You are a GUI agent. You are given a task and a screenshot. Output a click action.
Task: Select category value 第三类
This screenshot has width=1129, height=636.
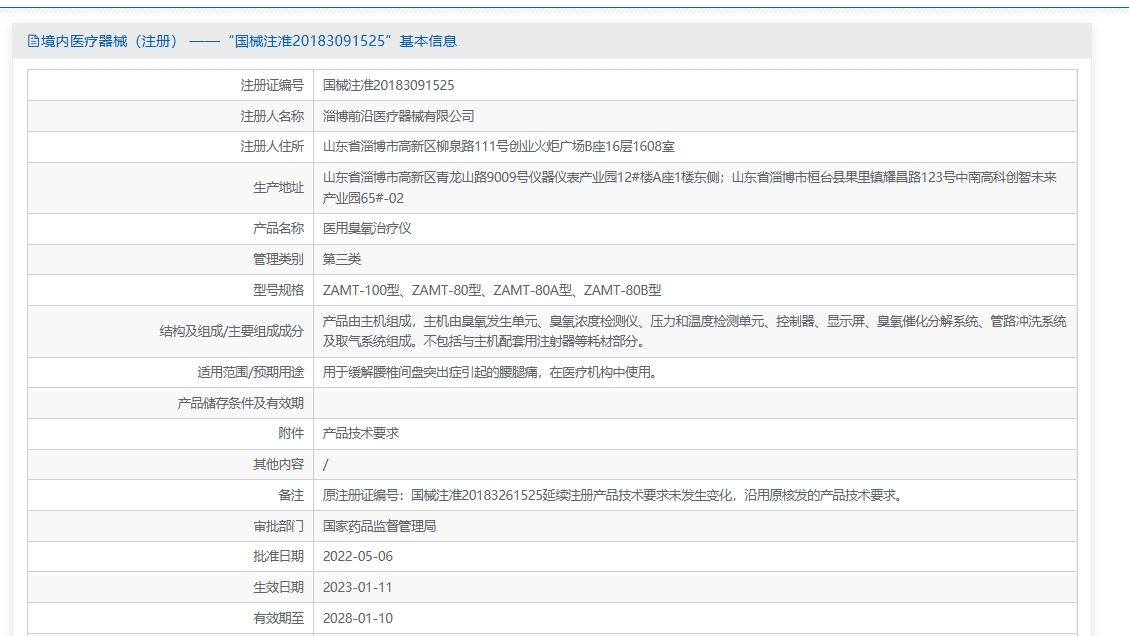341,259
